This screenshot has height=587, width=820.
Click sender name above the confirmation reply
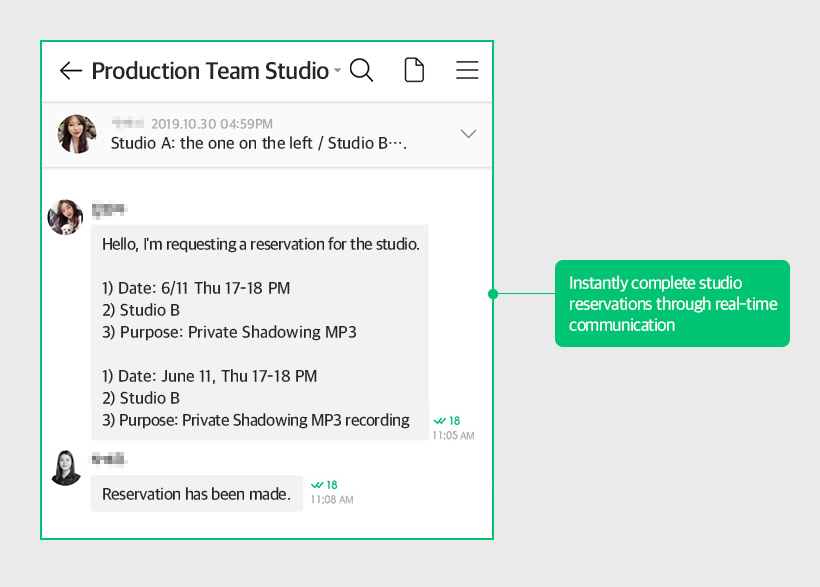tap(109, 459)
